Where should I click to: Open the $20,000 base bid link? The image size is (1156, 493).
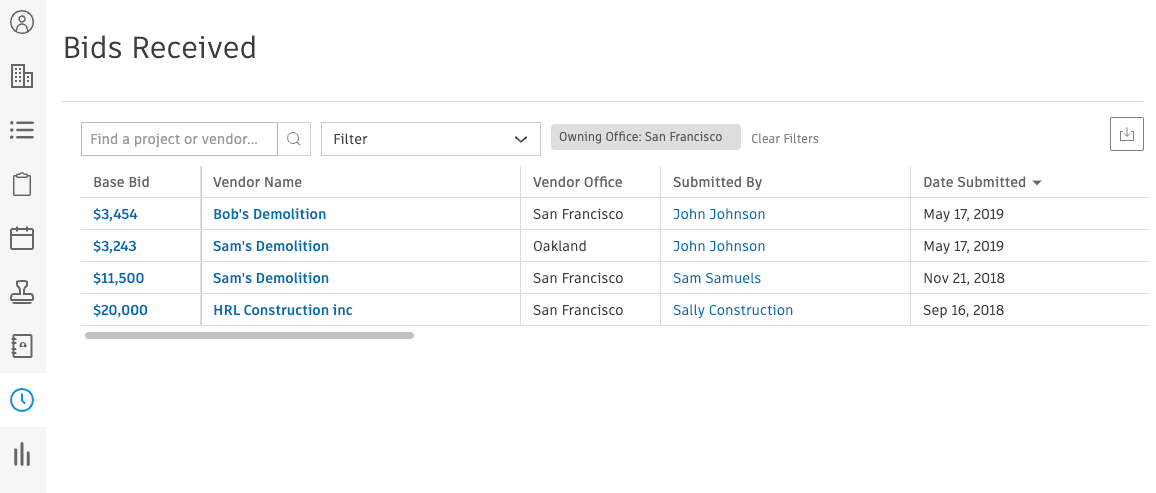(120, 310)
